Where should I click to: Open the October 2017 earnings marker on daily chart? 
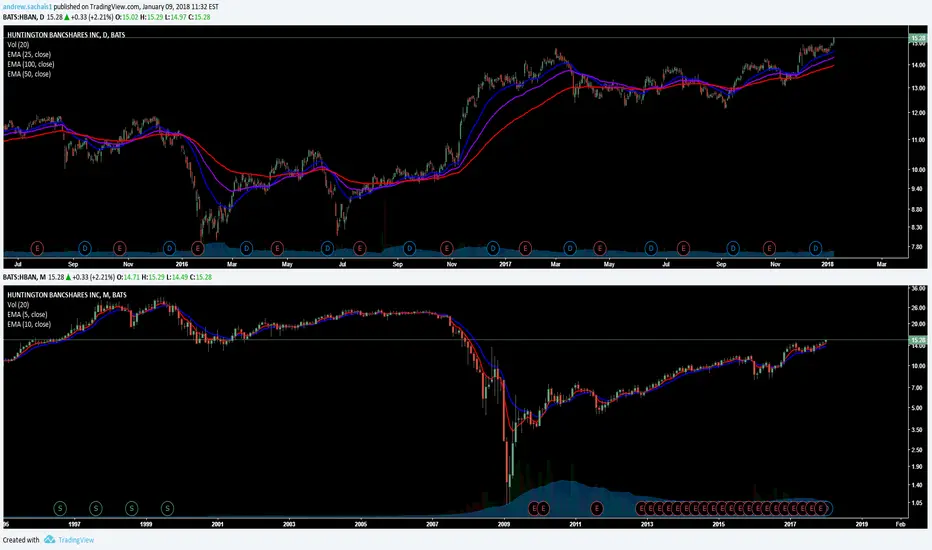769,248
